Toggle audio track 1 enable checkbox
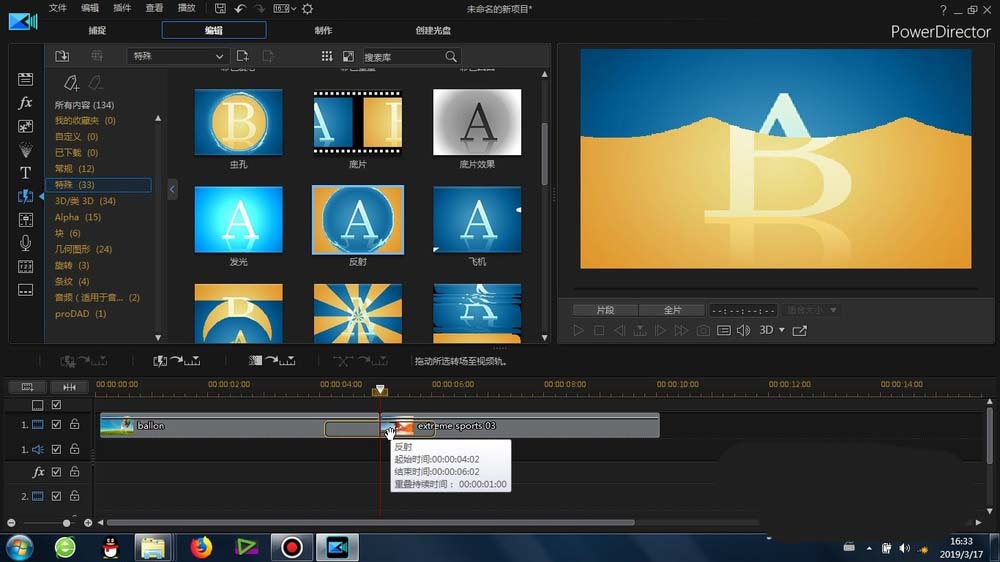The height and width of the screenshot is (562, 1000). [x=56, y=450]
